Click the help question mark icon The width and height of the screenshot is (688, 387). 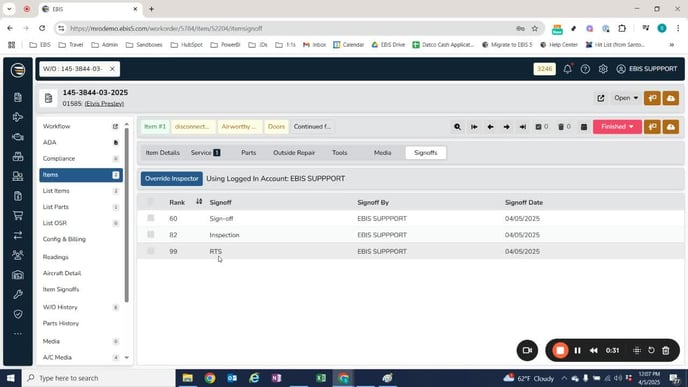585,69
